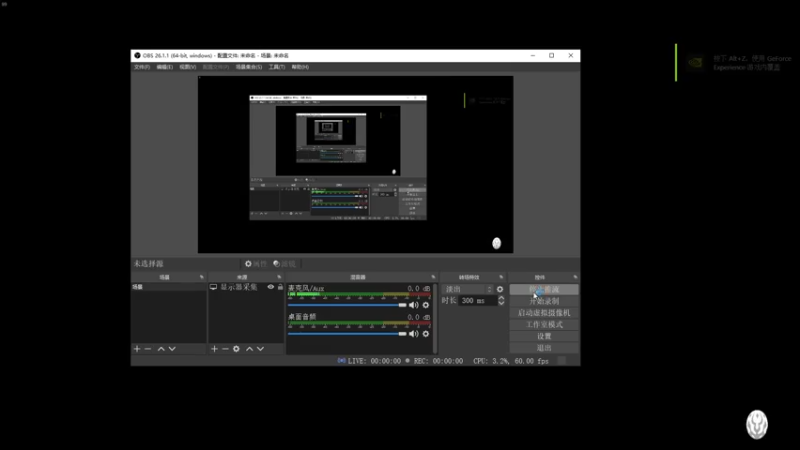The image size is (800, 450).
Task: Click the mixer panel vertical scrollbar
Action: pyautogui.click(x=435, y=319)
